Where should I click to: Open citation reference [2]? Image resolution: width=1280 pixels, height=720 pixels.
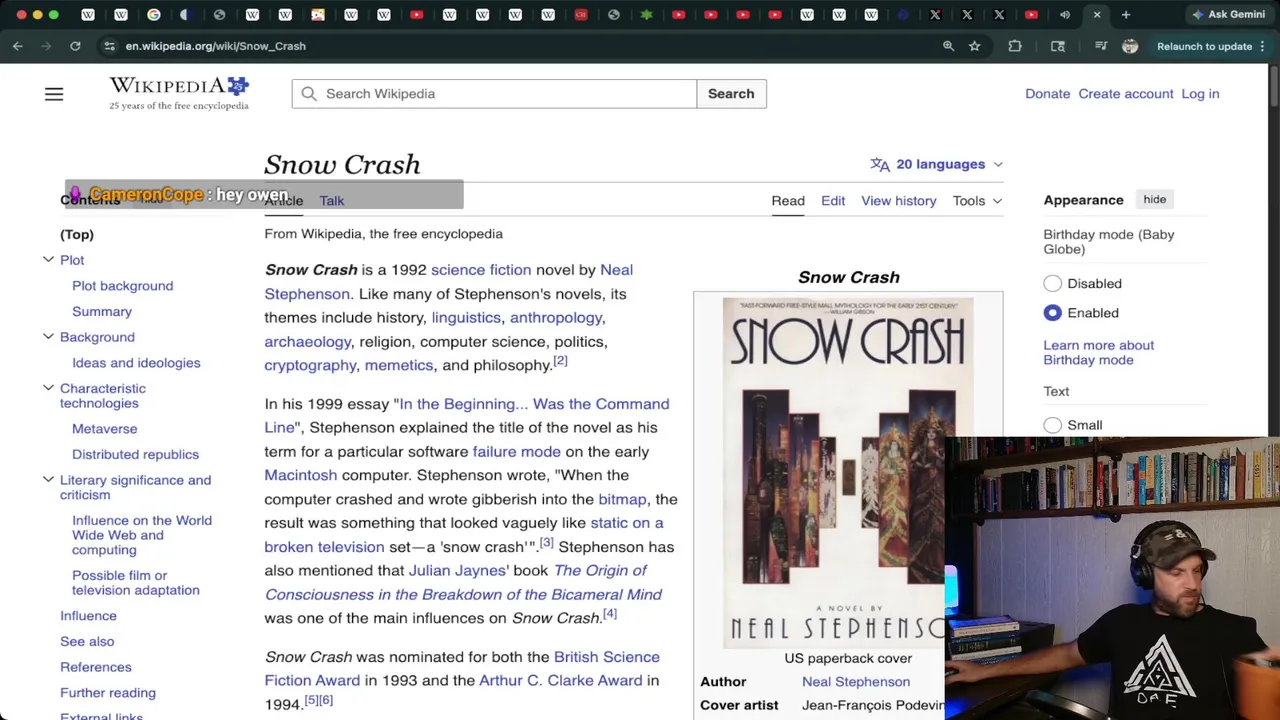[560, 361]
